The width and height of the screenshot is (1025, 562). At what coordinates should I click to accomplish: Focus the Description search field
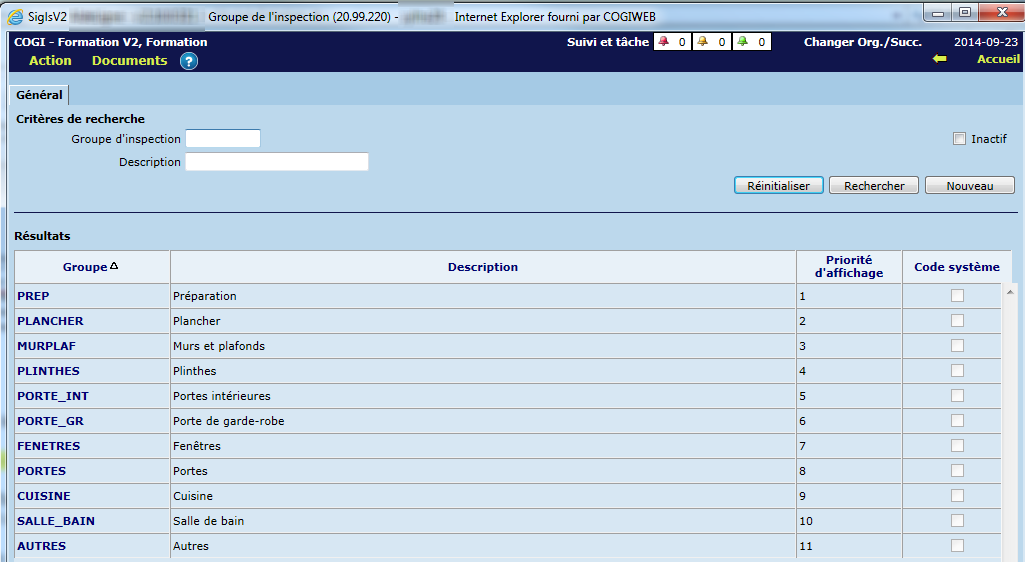pos(277,162)
